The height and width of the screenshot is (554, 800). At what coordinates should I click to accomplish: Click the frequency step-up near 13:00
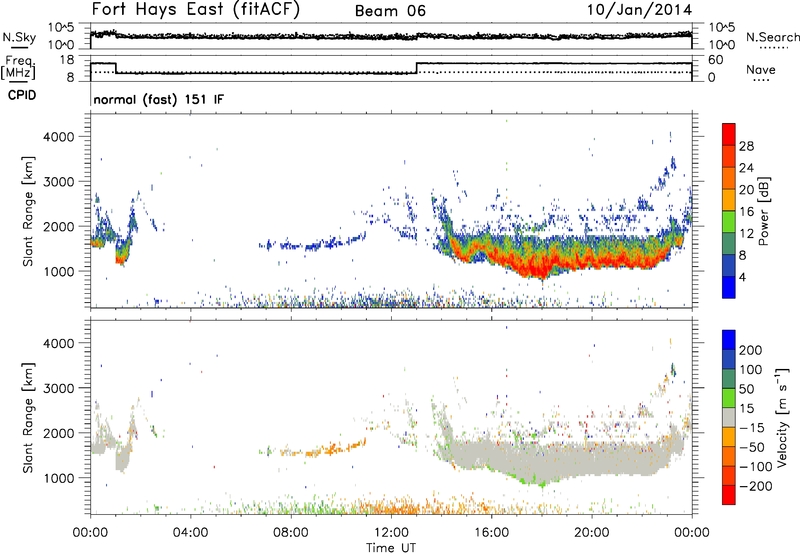click(417, 68)
